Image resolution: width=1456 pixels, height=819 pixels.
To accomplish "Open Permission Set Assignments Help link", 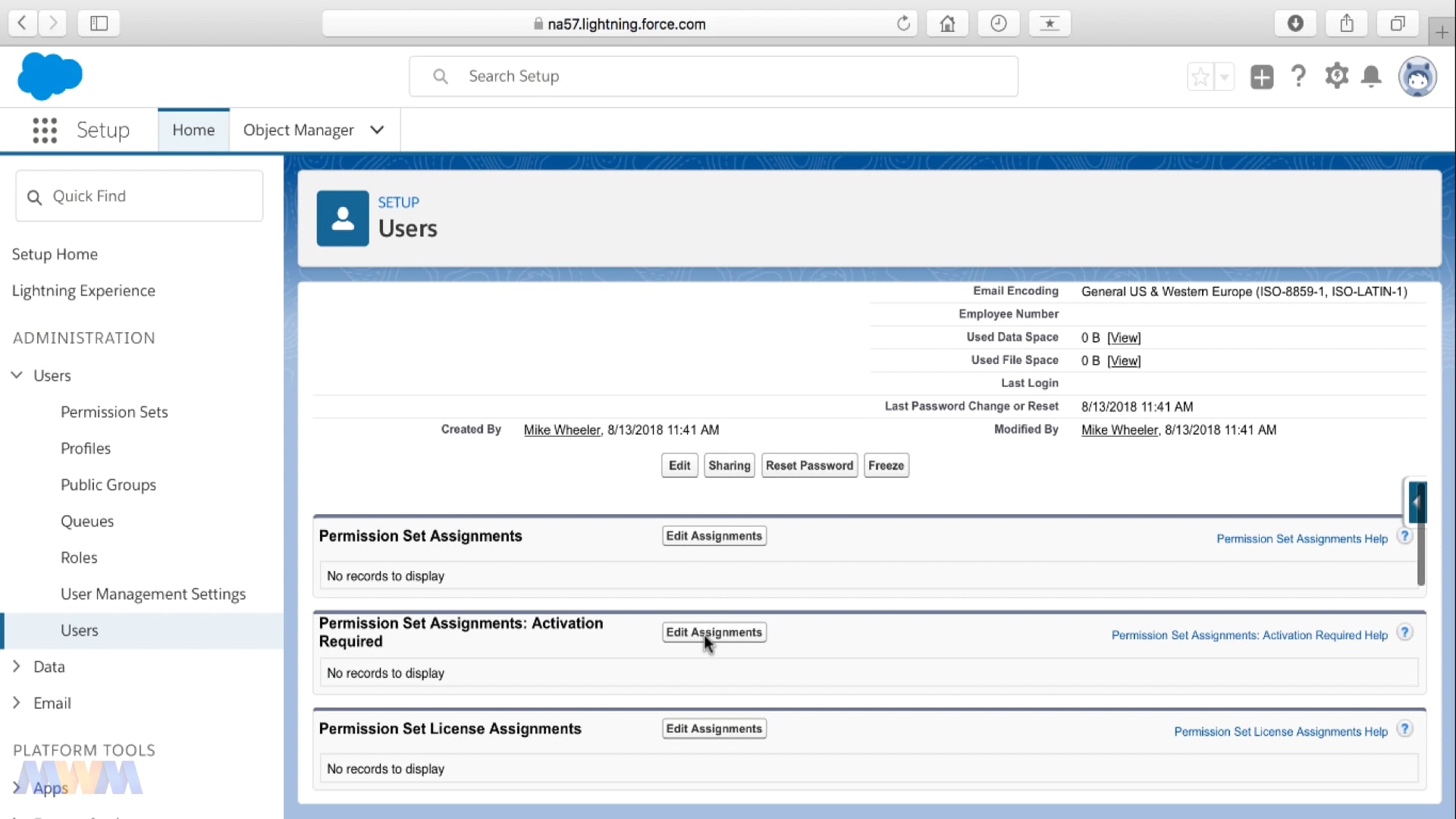I will click(1302, 538).
